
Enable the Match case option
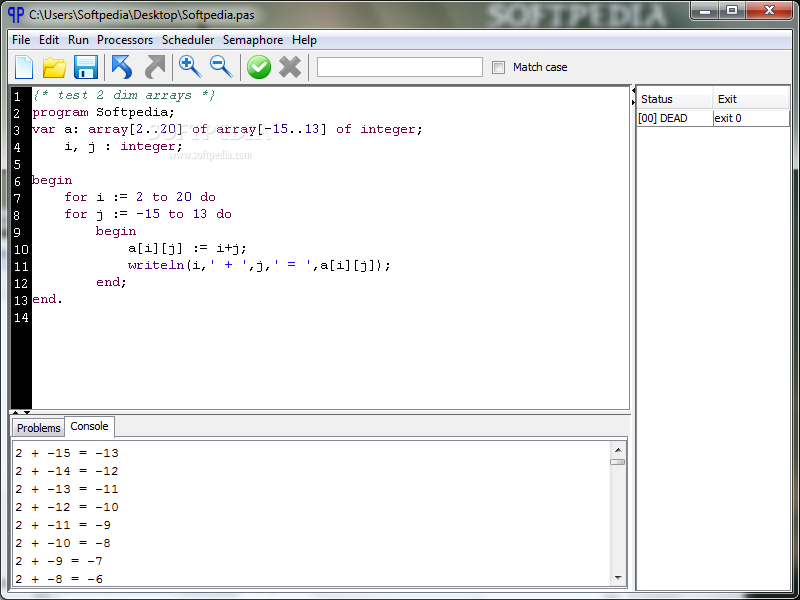point(498,67)
